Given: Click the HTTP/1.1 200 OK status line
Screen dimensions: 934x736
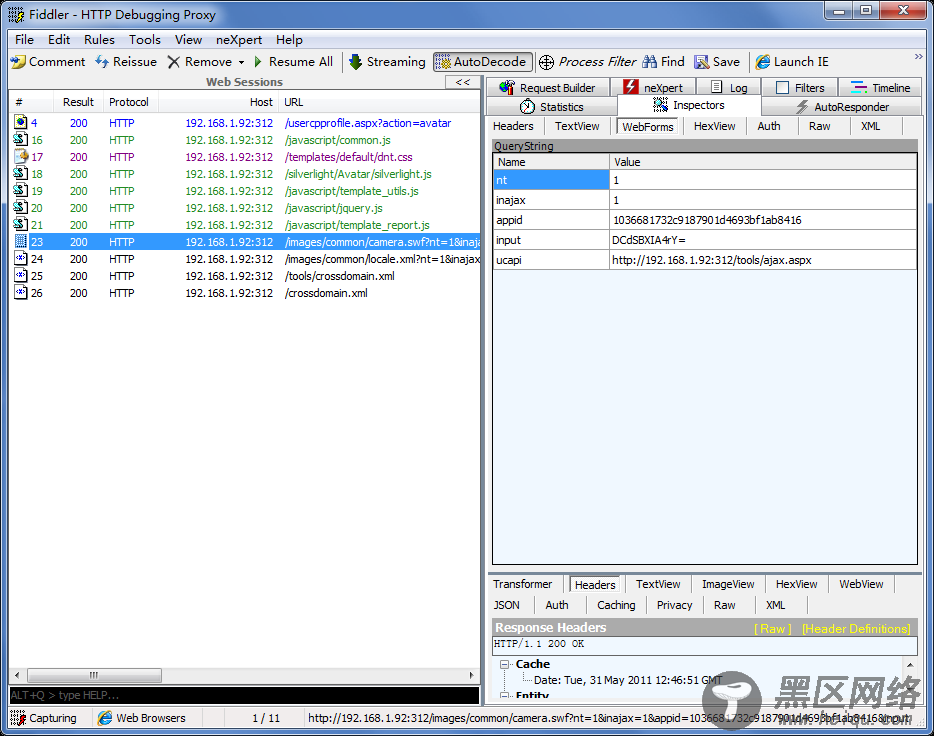Looking at the screenshot, I should (705, 644).
